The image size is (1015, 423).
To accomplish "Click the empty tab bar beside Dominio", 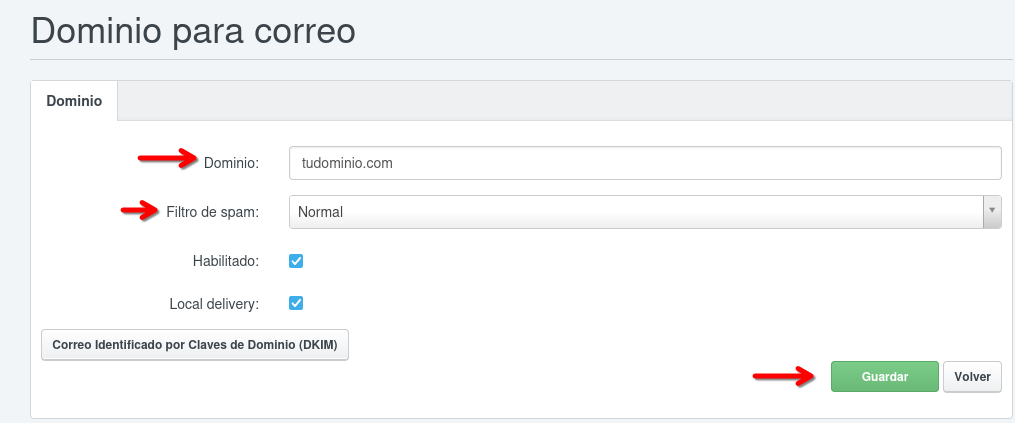I will click(560, 101).
